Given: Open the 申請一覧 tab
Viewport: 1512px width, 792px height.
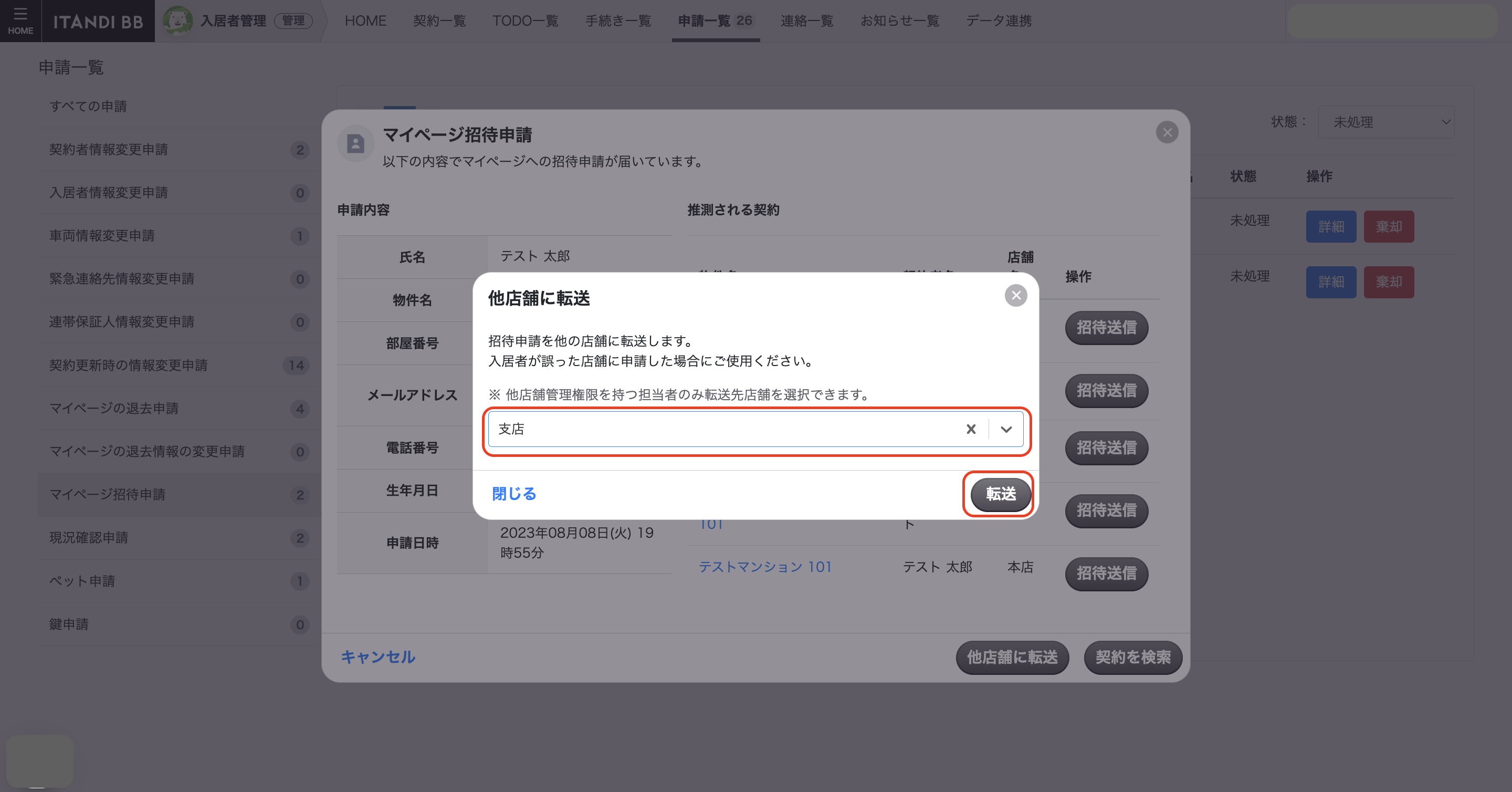Looking at the screenshot, I should click(715, 21).
